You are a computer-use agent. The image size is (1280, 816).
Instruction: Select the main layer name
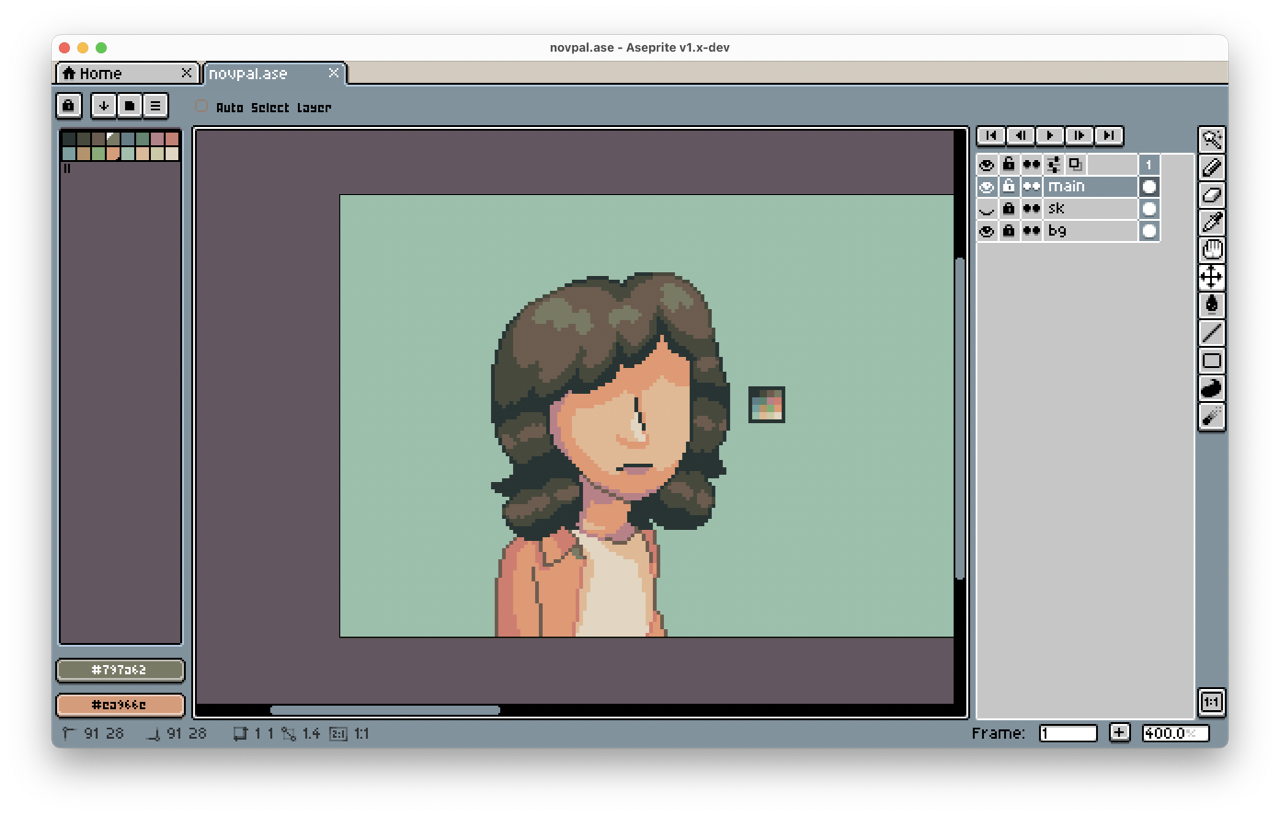pyautogui.click(x=1090, y=187)
